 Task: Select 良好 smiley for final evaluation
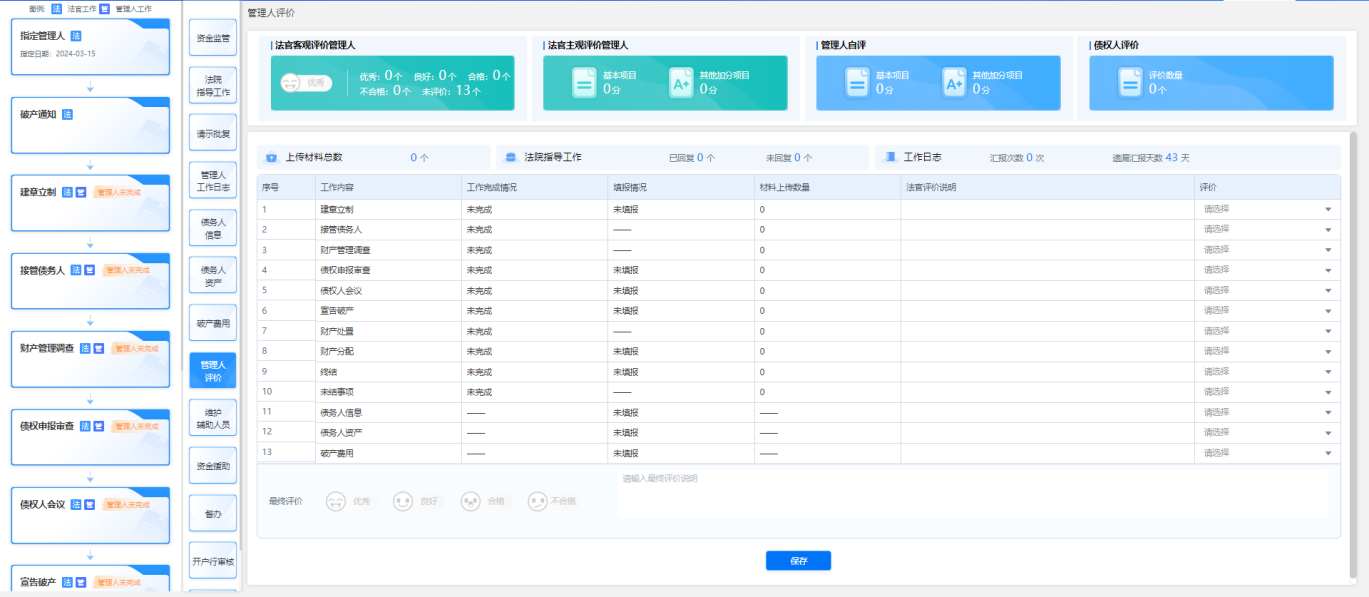coord(403,501)
